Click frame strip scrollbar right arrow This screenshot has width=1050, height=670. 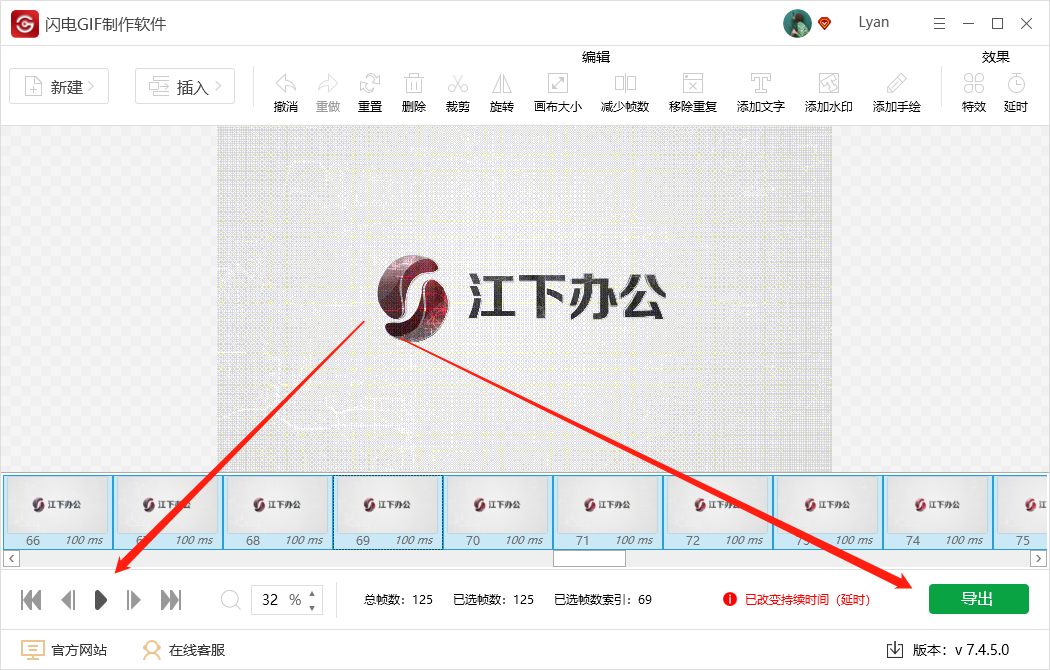pos(1039,558)
